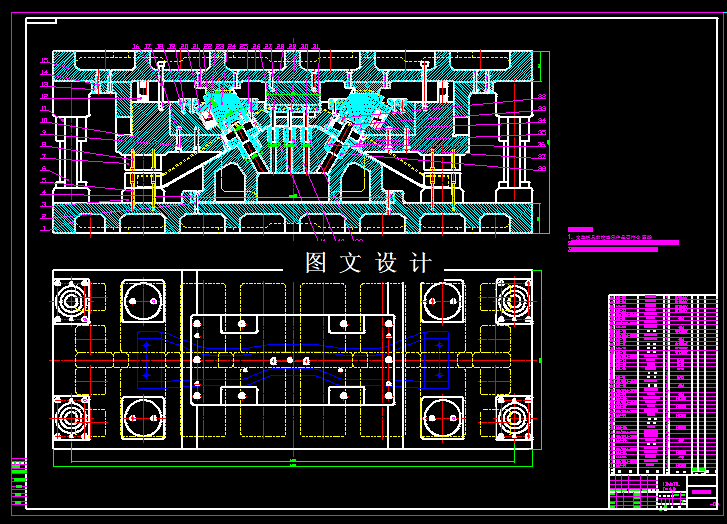The image size is (727, 524).
Task: Click callout number 33 on right side
Action: 542,109
